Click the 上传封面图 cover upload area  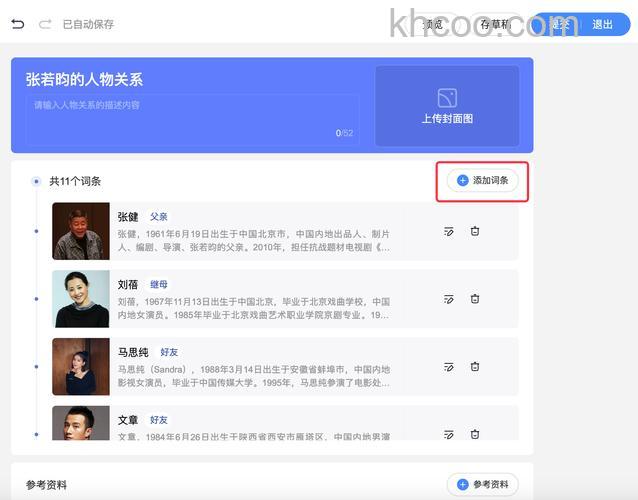click(447, 106)
